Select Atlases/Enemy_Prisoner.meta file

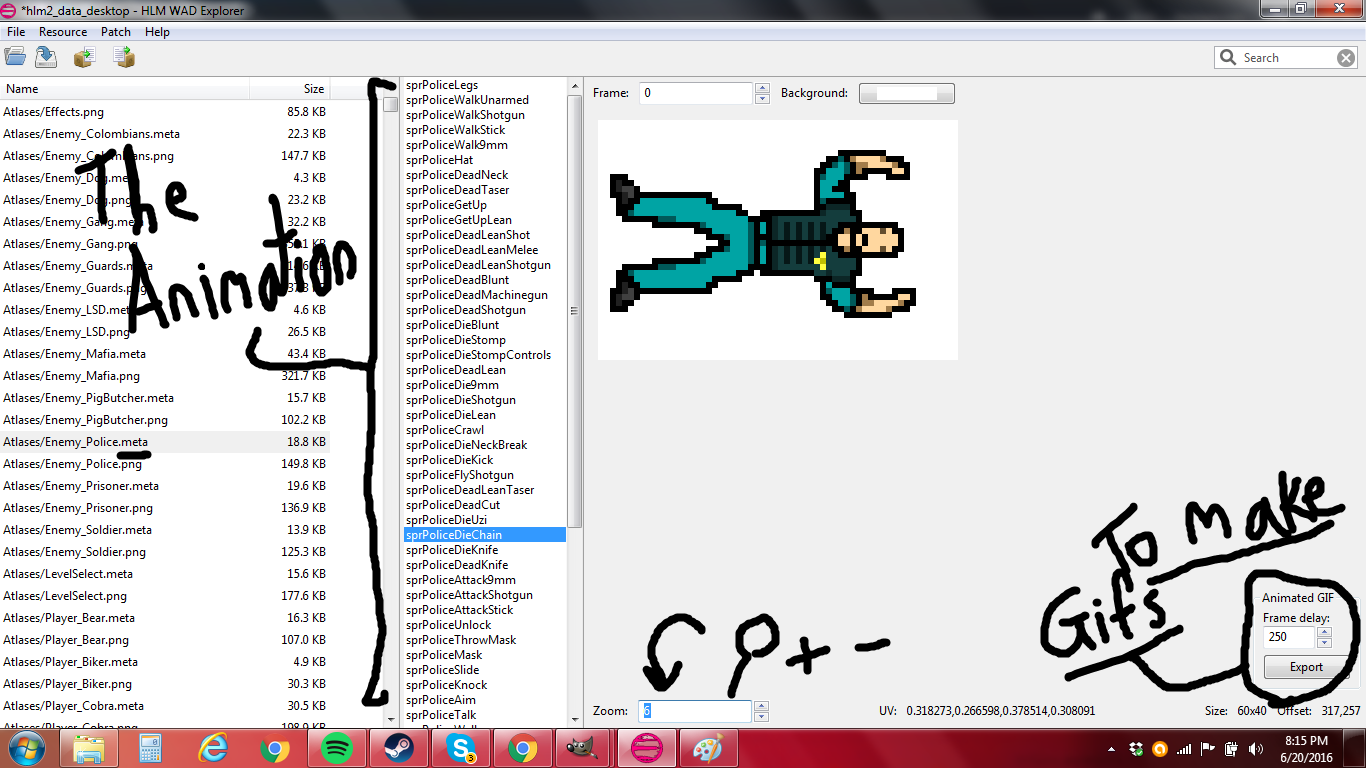coord(165,486)
